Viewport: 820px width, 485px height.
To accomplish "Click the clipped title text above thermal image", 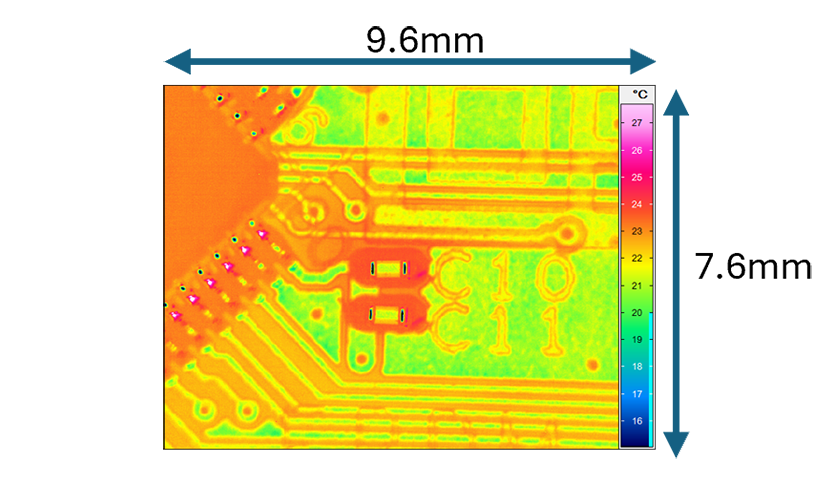I will coord(420,47).
